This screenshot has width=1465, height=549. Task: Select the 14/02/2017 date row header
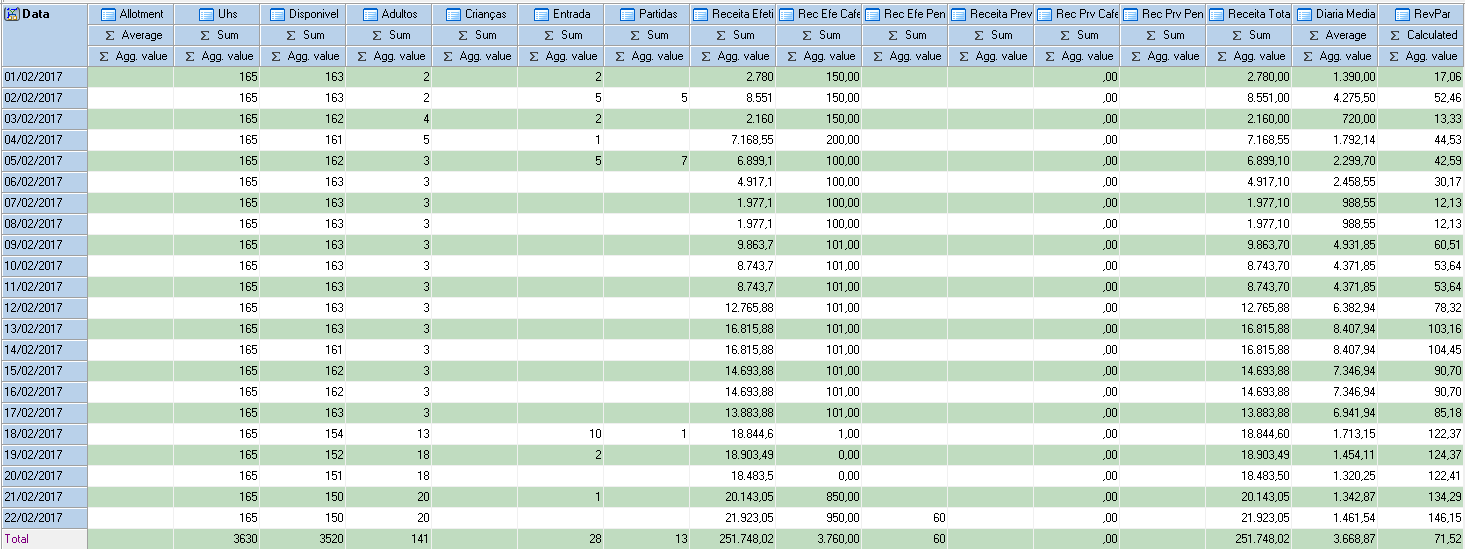pyautogui.click(x=44, y=350)
